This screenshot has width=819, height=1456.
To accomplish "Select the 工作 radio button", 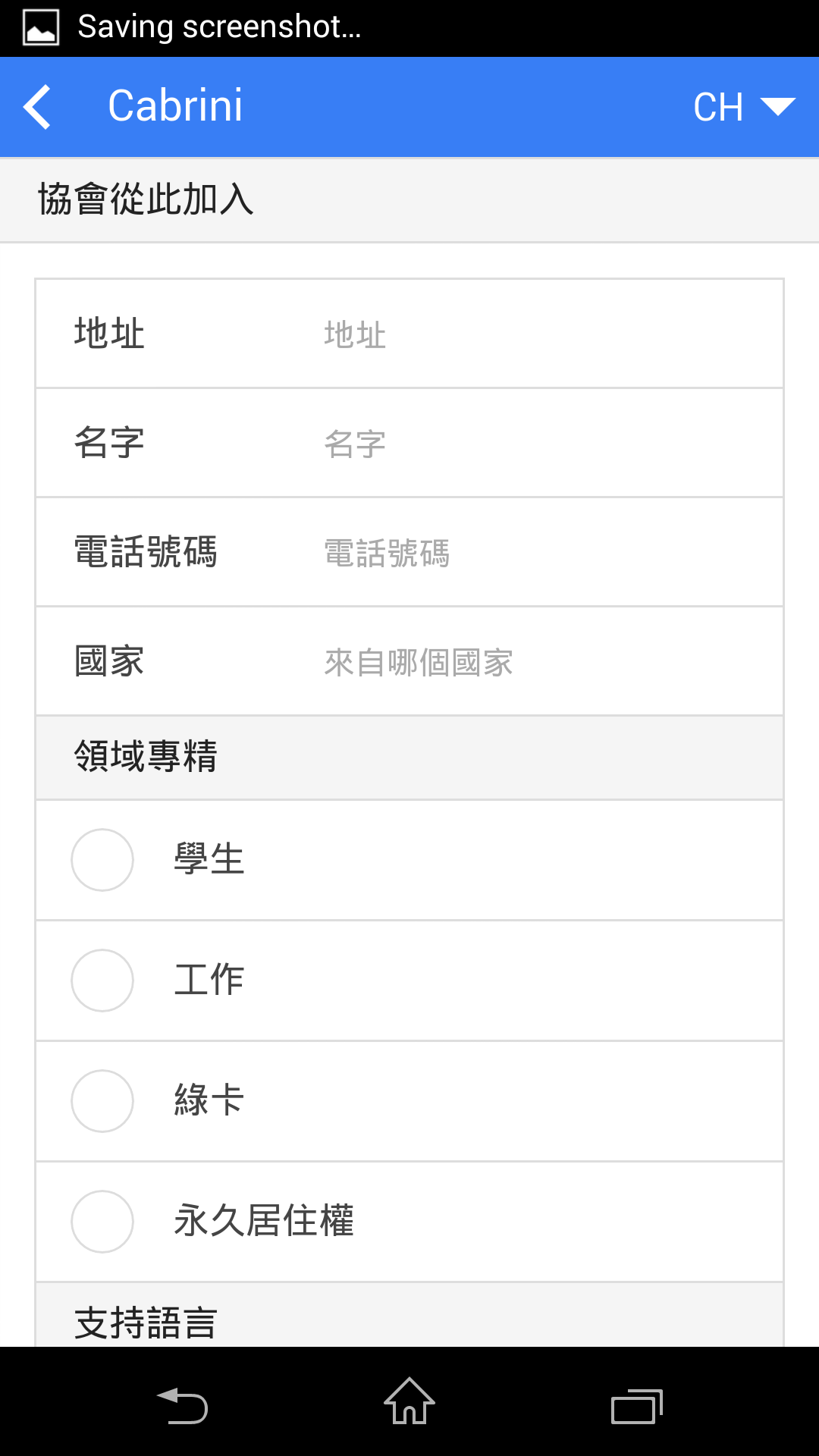I will (102, 981).
